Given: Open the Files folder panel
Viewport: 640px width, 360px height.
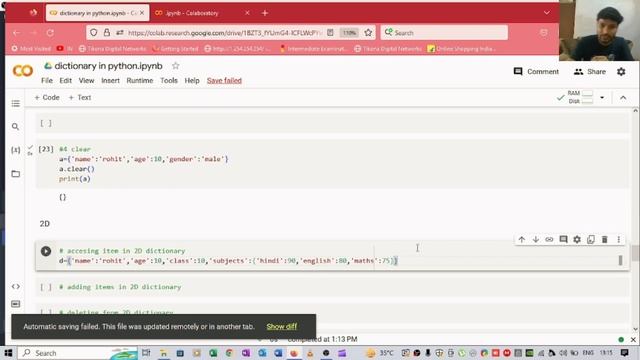Looking at the screenshot, I should (x=16, y=174).
